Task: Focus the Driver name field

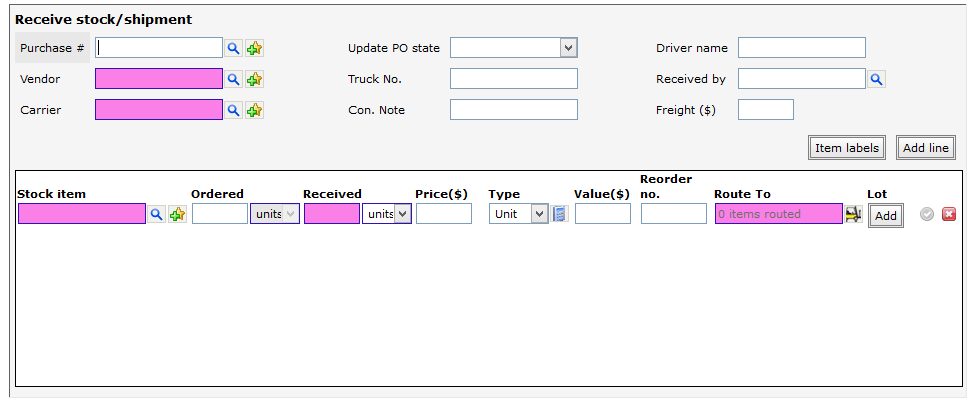Action: point(802,48)
